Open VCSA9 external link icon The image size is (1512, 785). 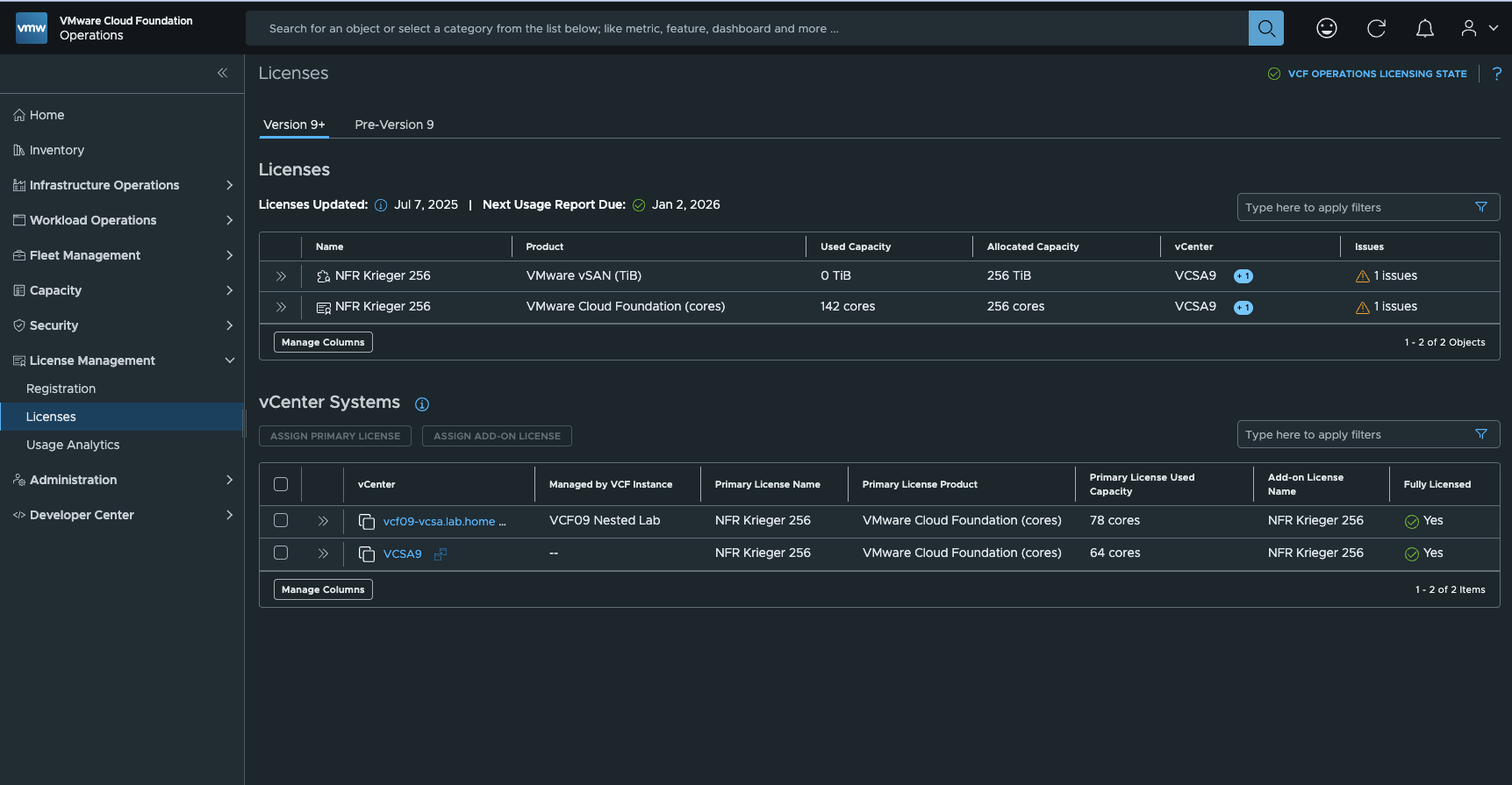tap(441, 554)
